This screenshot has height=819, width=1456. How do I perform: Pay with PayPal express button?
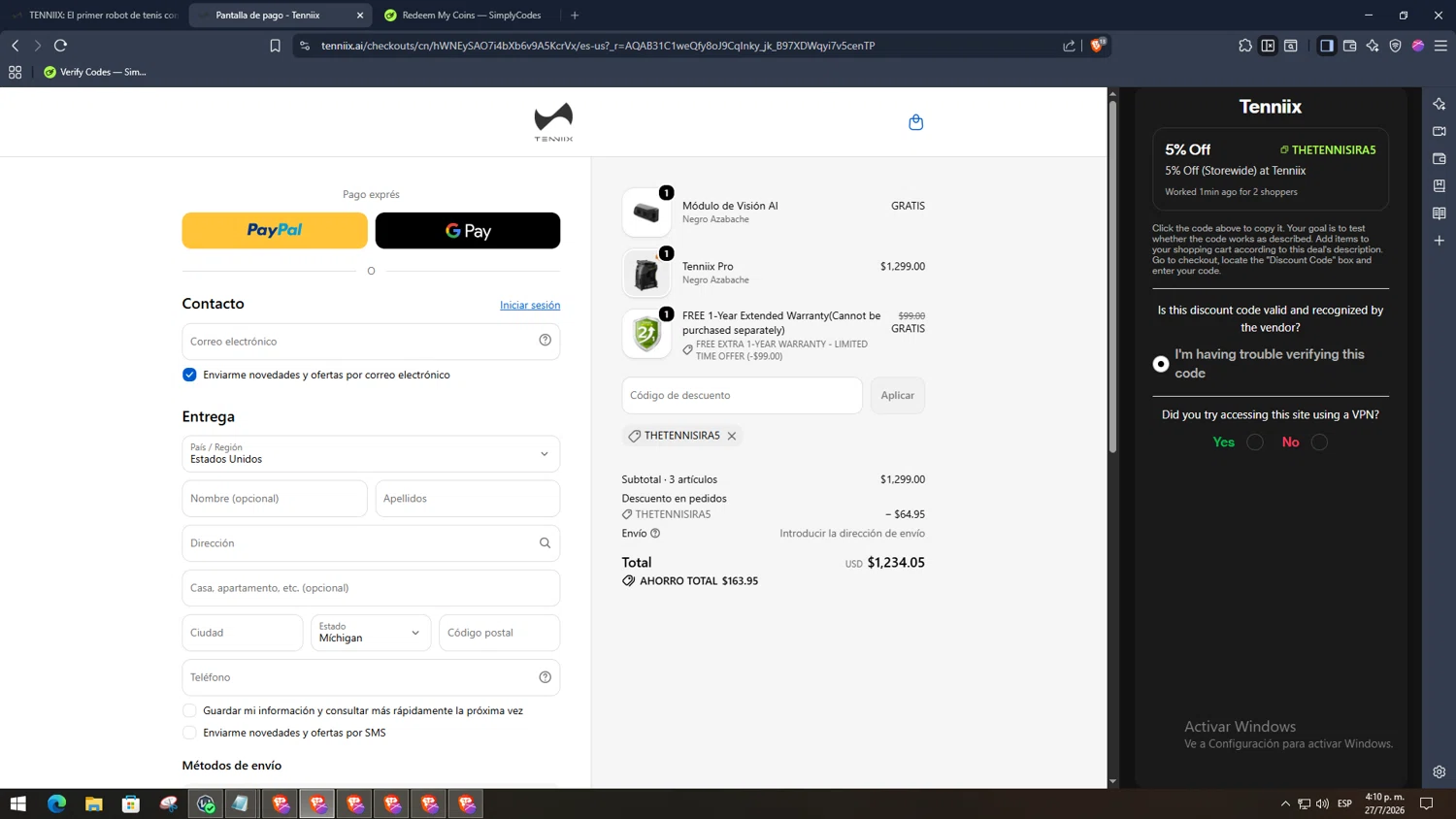(x=275, y=230)
